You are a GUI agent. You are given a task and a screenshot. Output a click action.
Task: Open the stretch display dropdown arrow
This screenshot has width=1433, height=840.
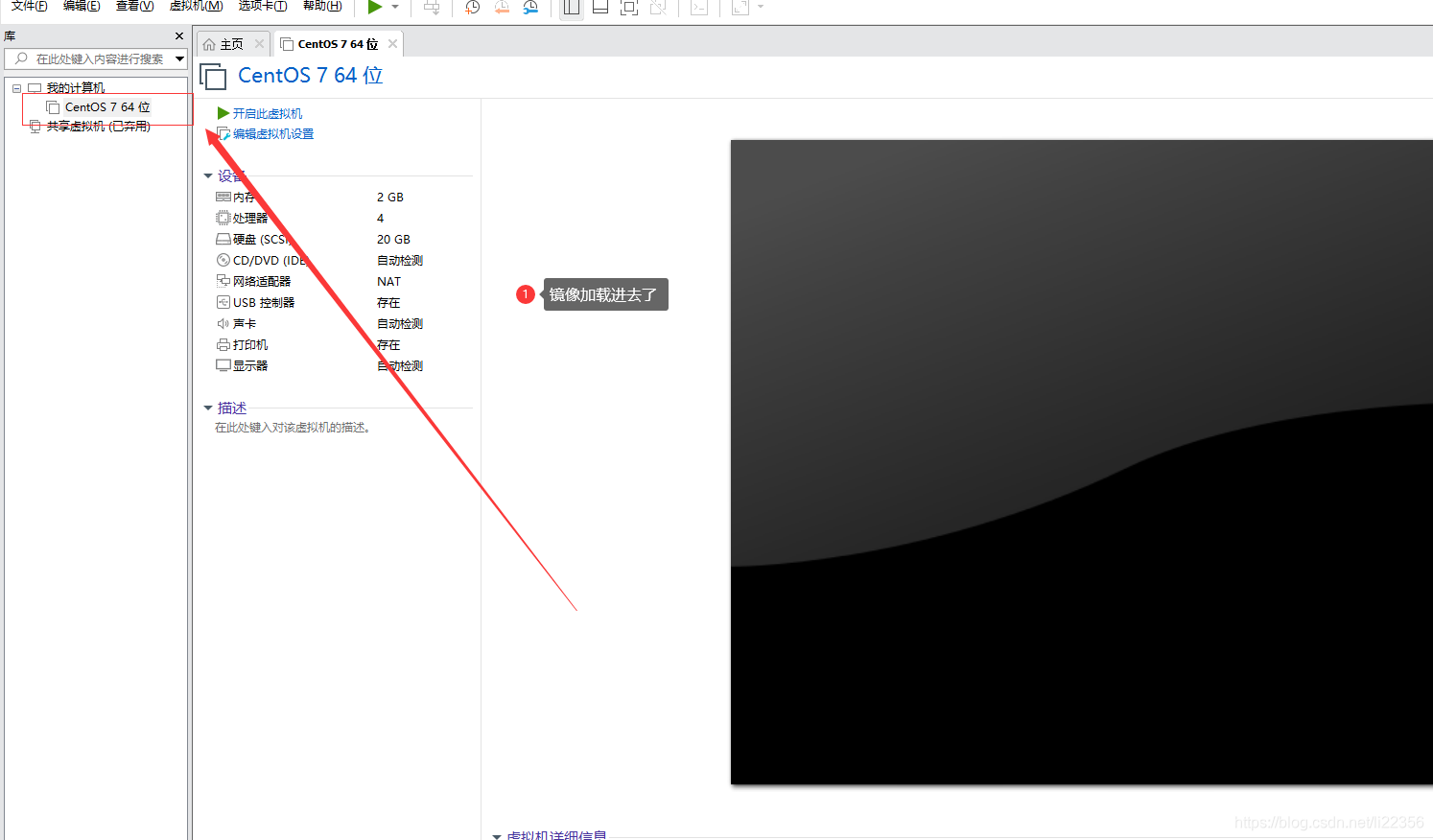(x=761, y=7)
